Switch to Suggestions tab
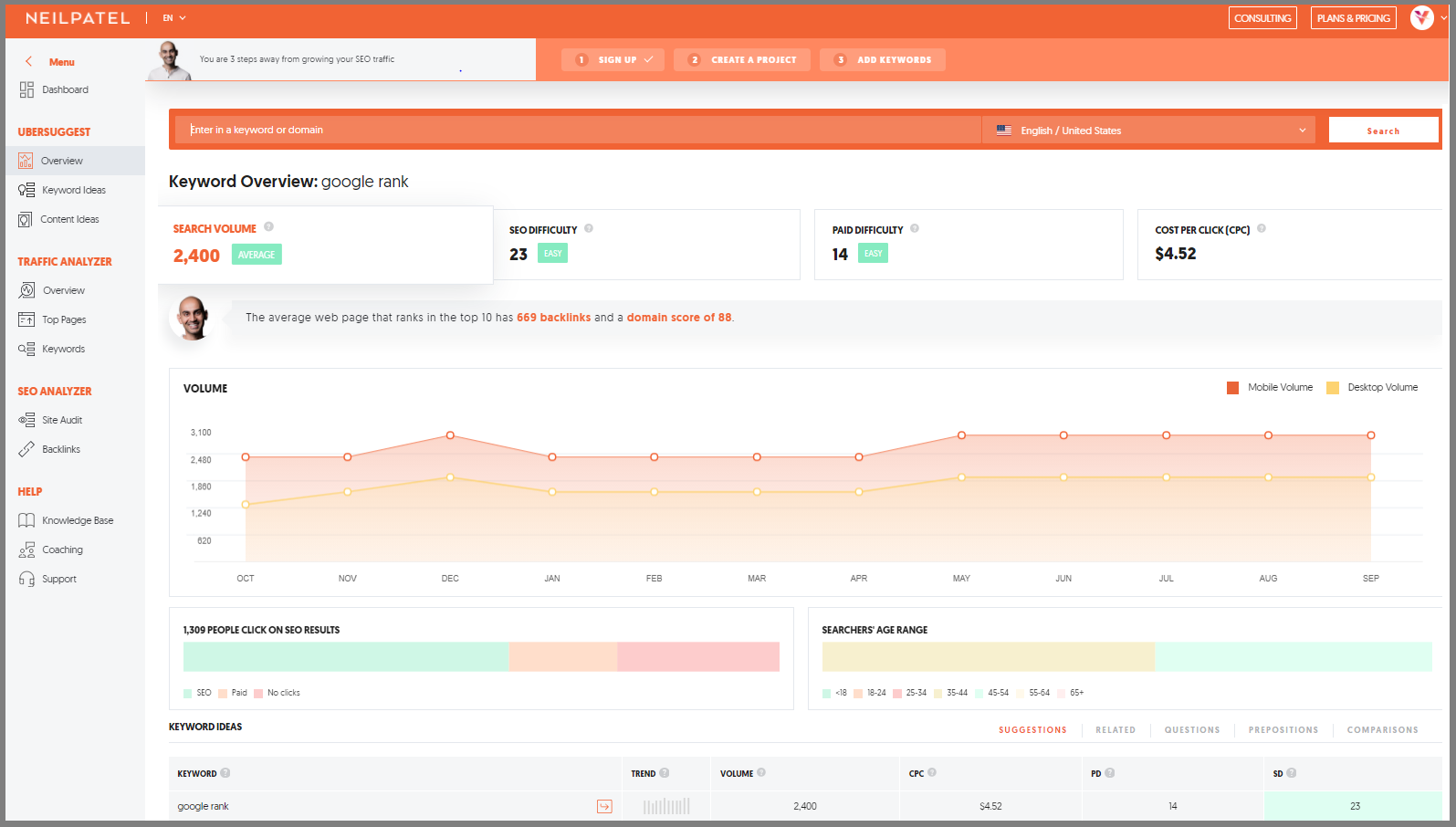The height and width of the screenshot is (827, 1456). [x=1032, y=730]
